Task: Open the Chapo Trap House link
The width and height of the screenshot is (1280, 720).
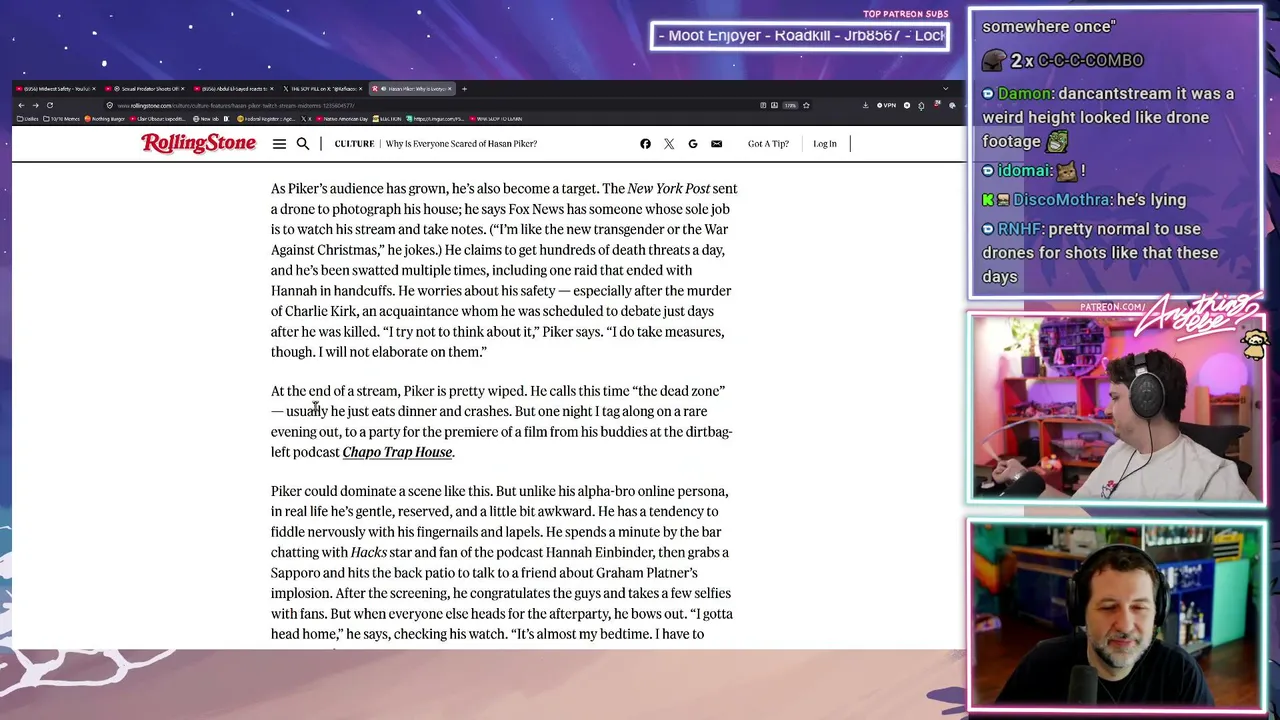Action: (397, 452)
